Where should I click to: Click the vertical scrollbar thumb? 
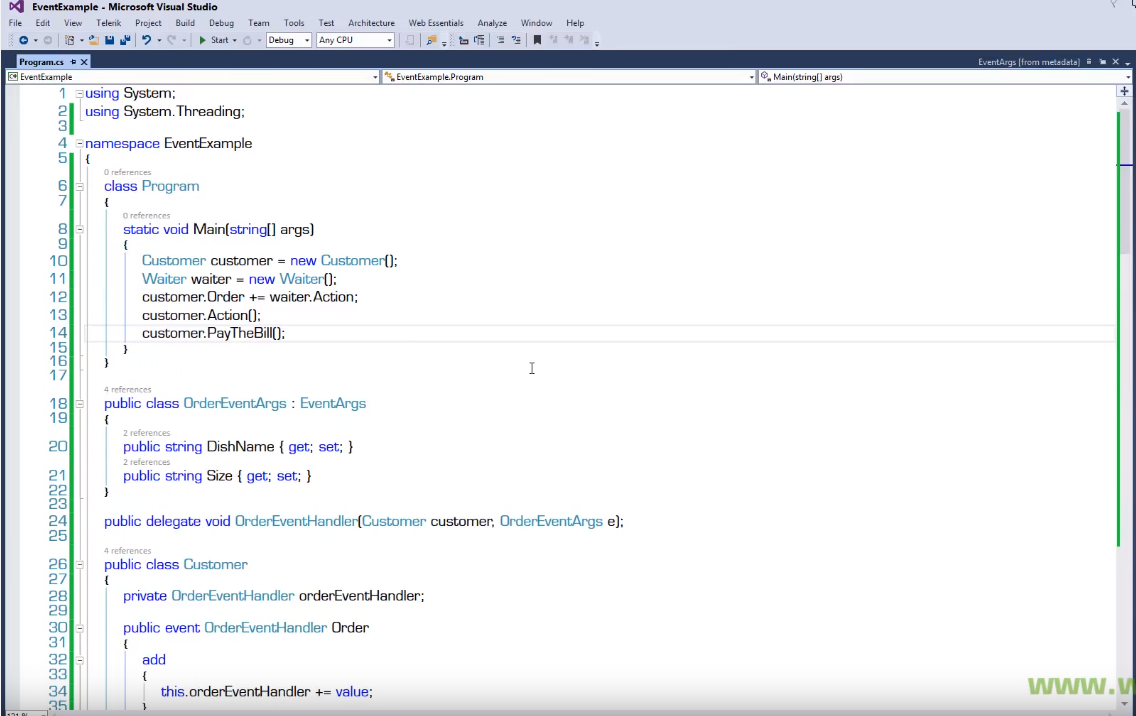tap(1124, 181)
